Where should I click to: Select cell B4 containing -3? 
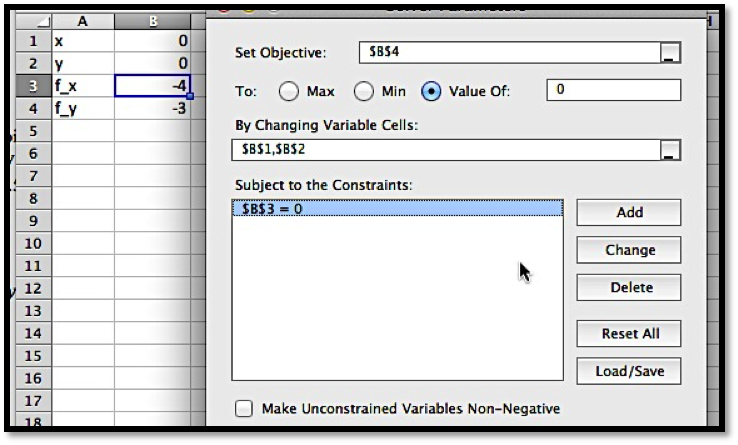(151, 108)
